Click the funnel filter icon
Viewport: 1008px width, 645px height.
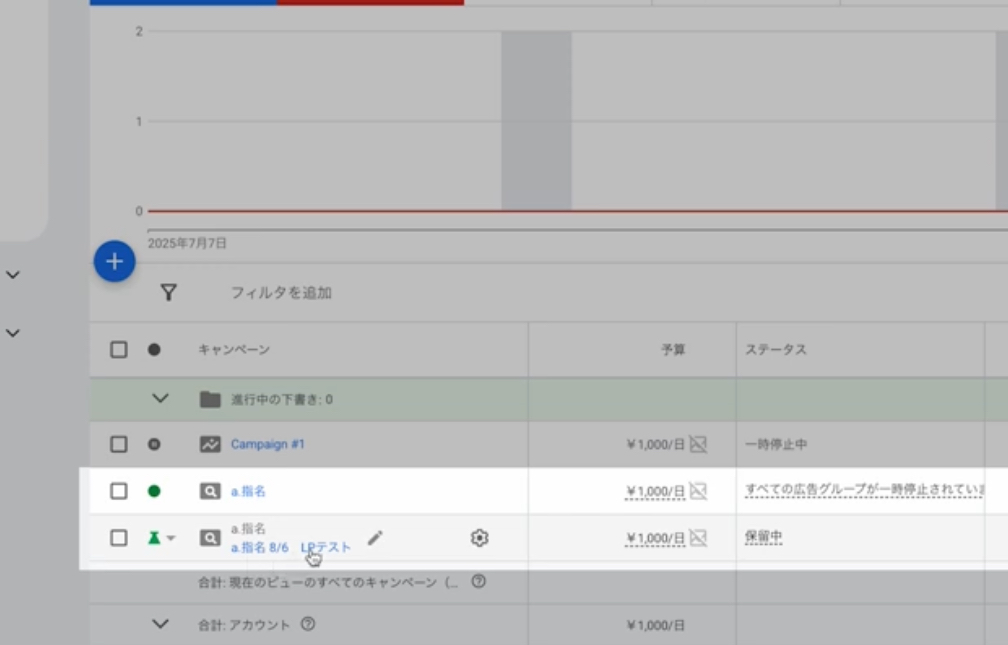(x=169, y=293)
